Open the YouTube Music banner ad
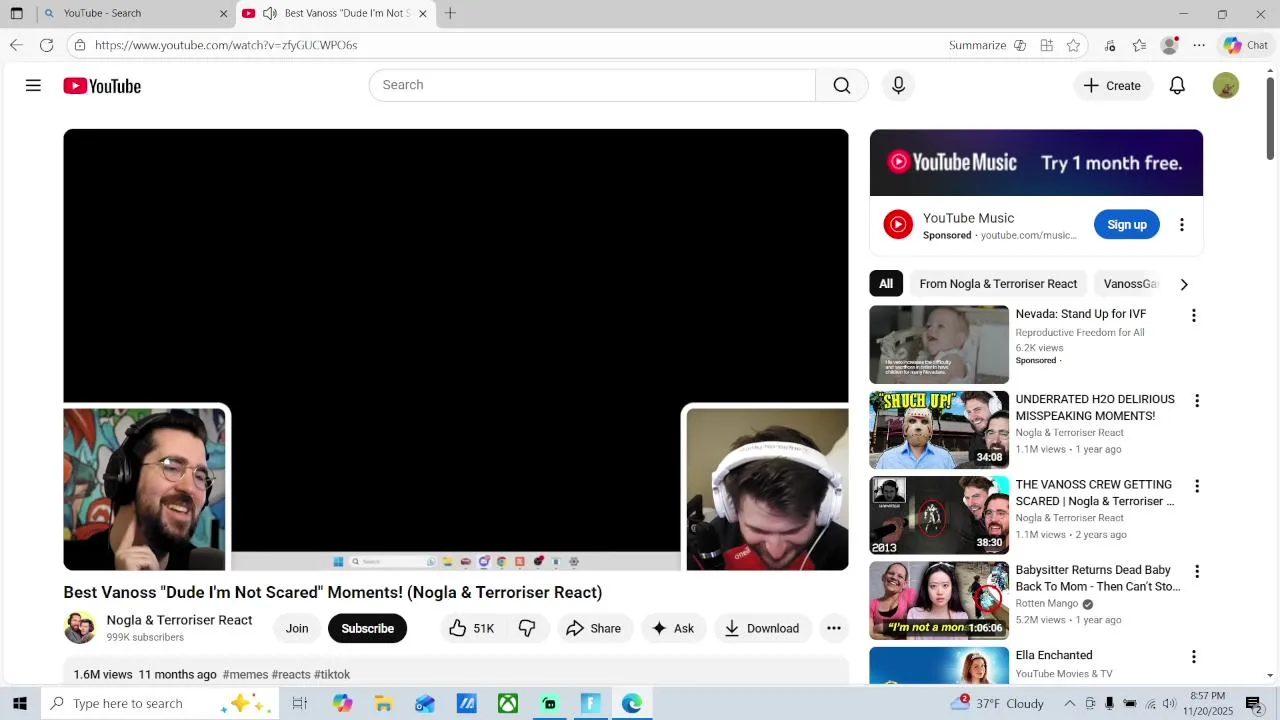 pos(1036,163)
